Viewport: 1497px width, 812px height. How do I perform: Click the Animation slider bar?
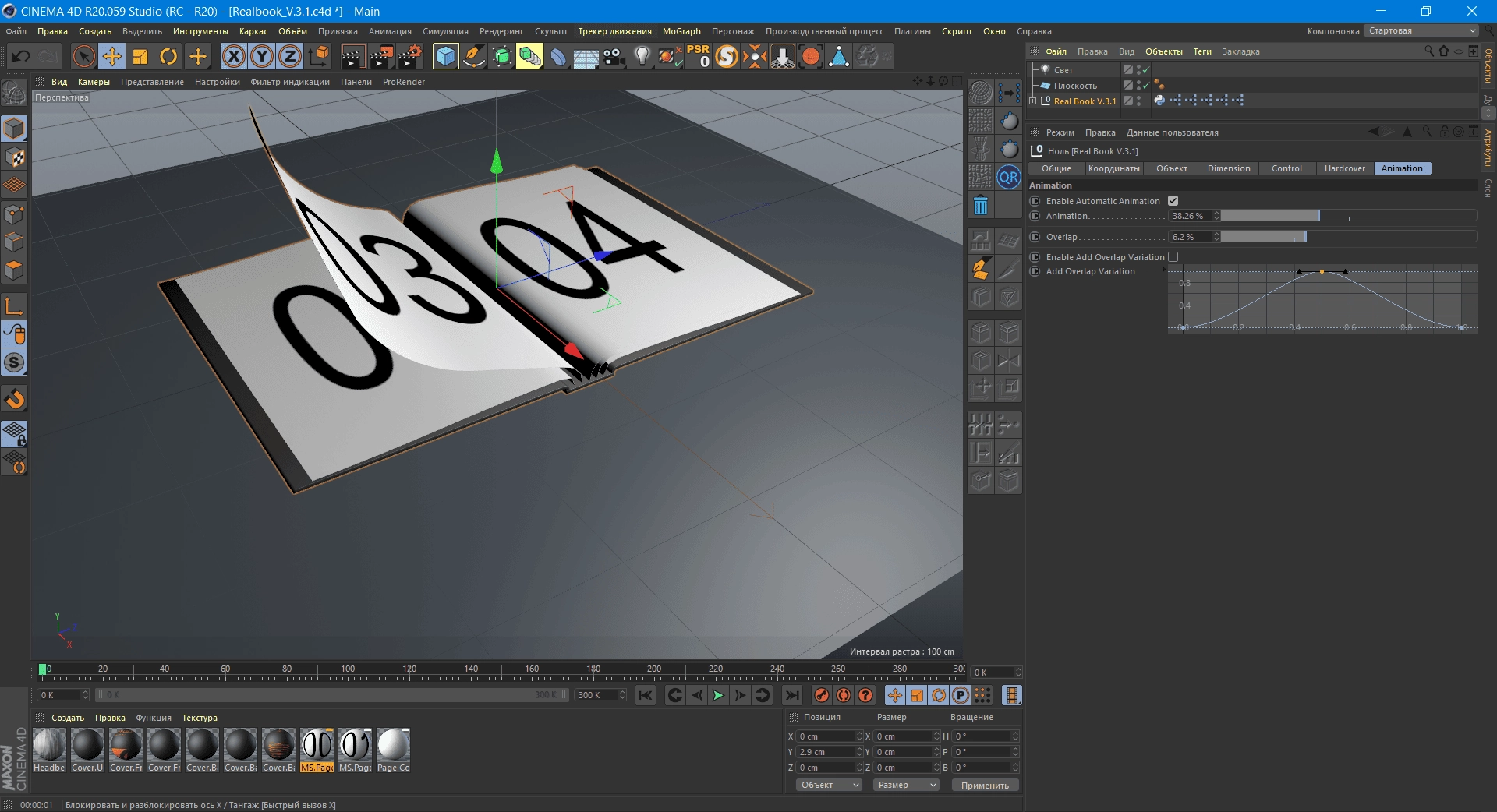pyautogui.click(x=1349, y=216)
